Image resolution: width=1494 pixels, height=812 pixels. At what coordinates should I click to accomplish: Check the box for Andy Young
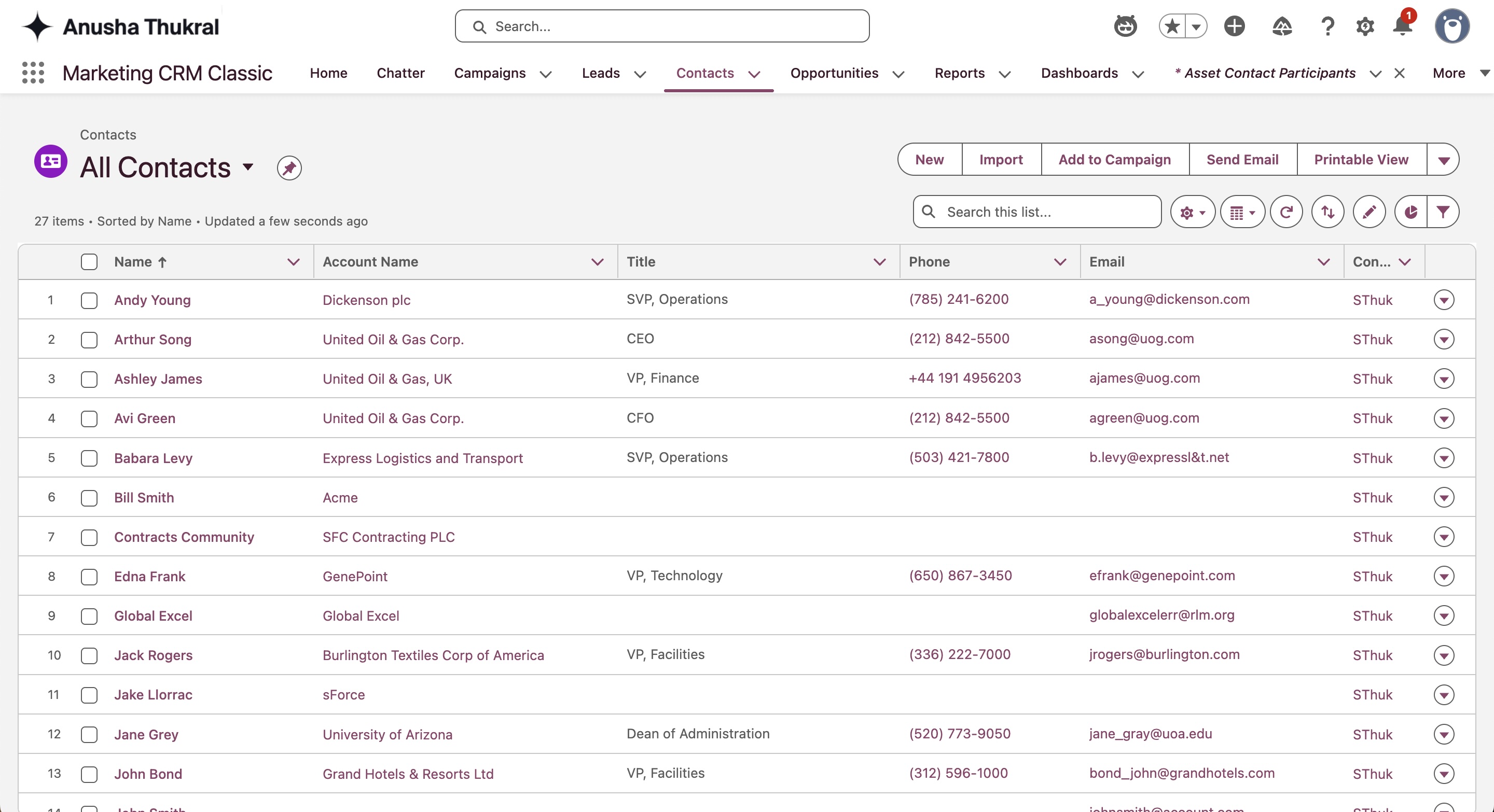[89, 300]
